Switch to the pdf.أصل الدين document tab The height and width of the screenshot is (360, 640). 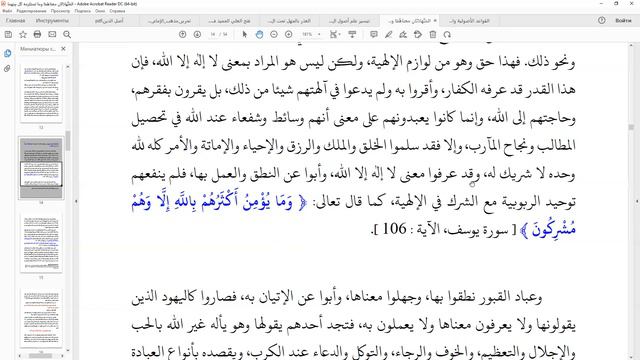coord(109,20)
